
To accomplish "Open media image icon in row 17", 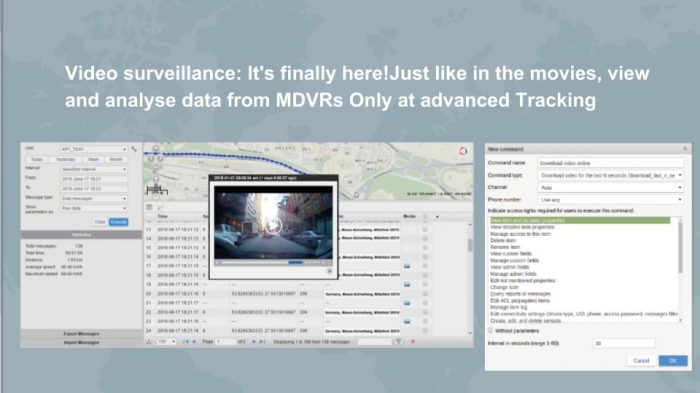I will pyautogui.click(x=407, y=266).
